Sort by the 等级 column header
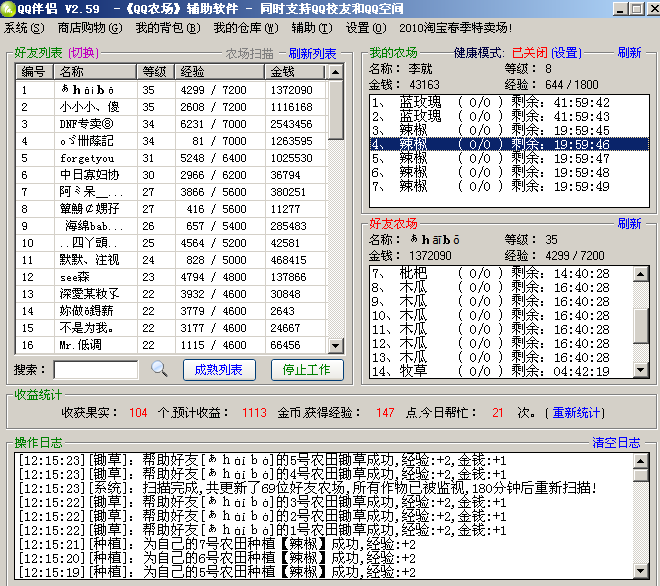660x586 pixels. [x=156, y=72]
